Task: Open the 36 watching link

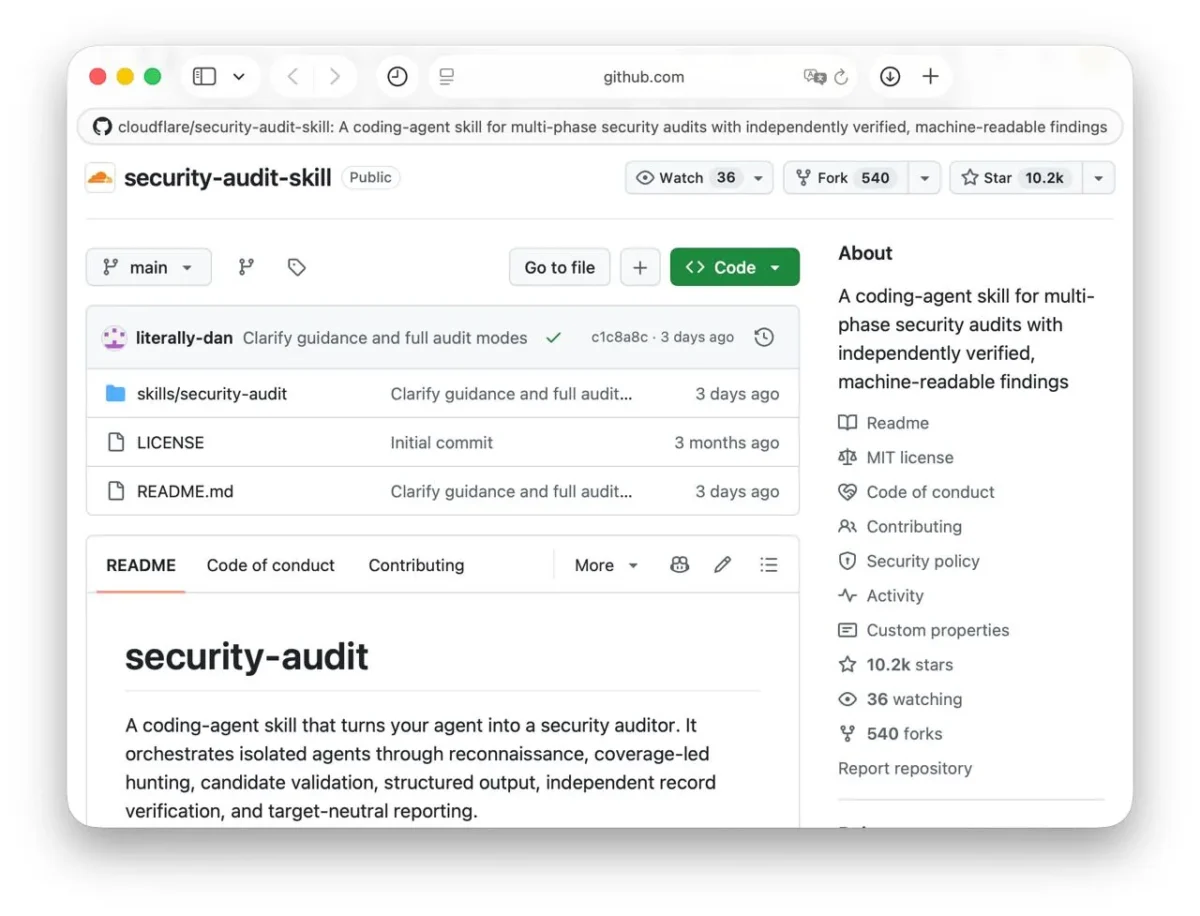Action: click(900, 699)
